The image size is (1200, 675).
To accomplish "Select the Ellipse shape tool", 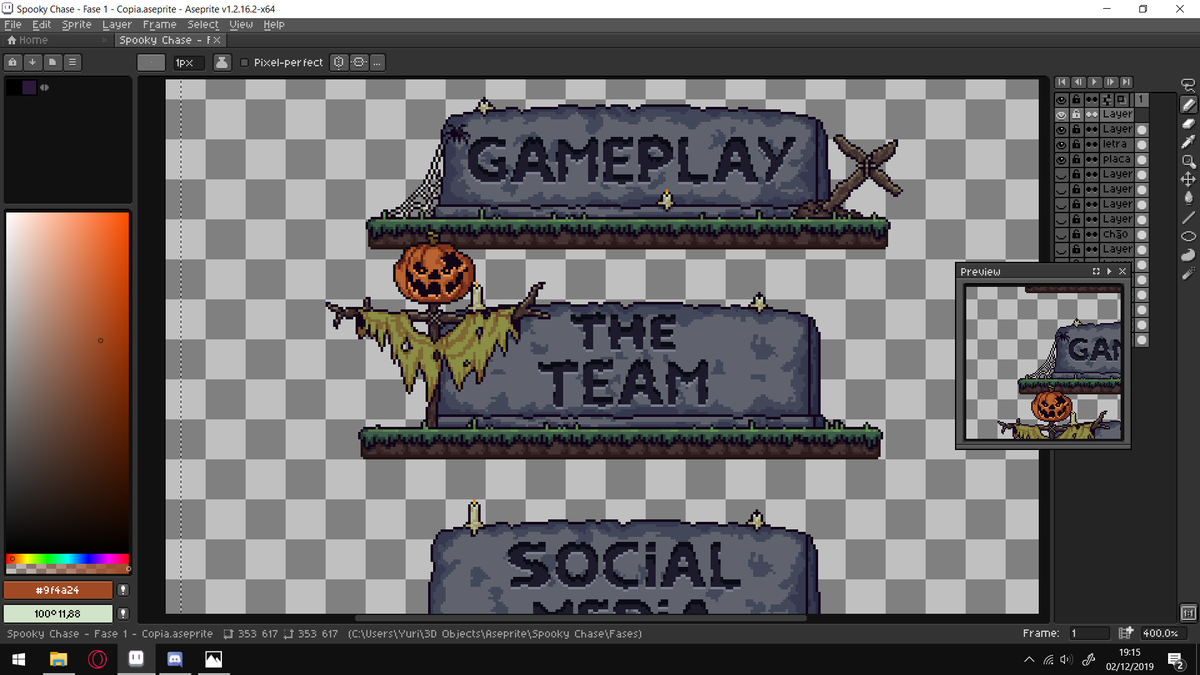I will pos(1188,236).
